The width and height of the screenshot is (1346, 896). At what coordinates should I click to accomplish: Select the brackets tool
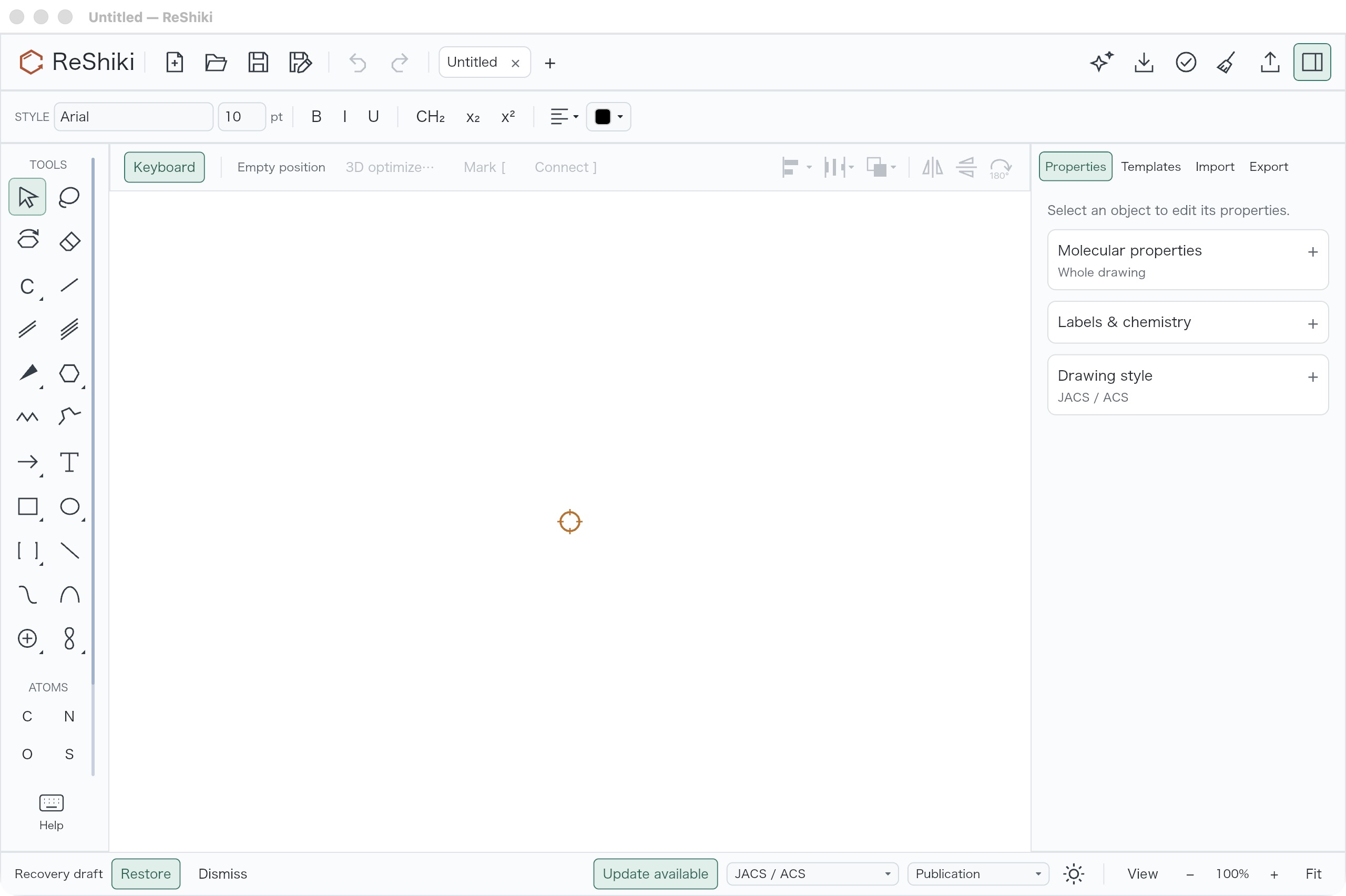tap(27, 551)
